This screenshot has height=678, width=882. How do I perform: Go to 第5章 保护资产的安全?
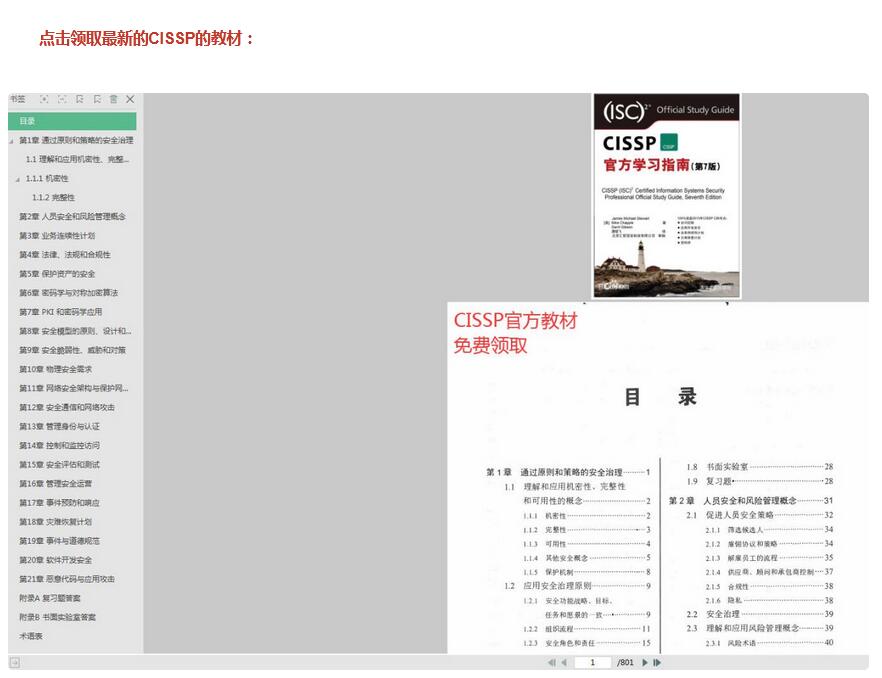click(x=57, y=275)
